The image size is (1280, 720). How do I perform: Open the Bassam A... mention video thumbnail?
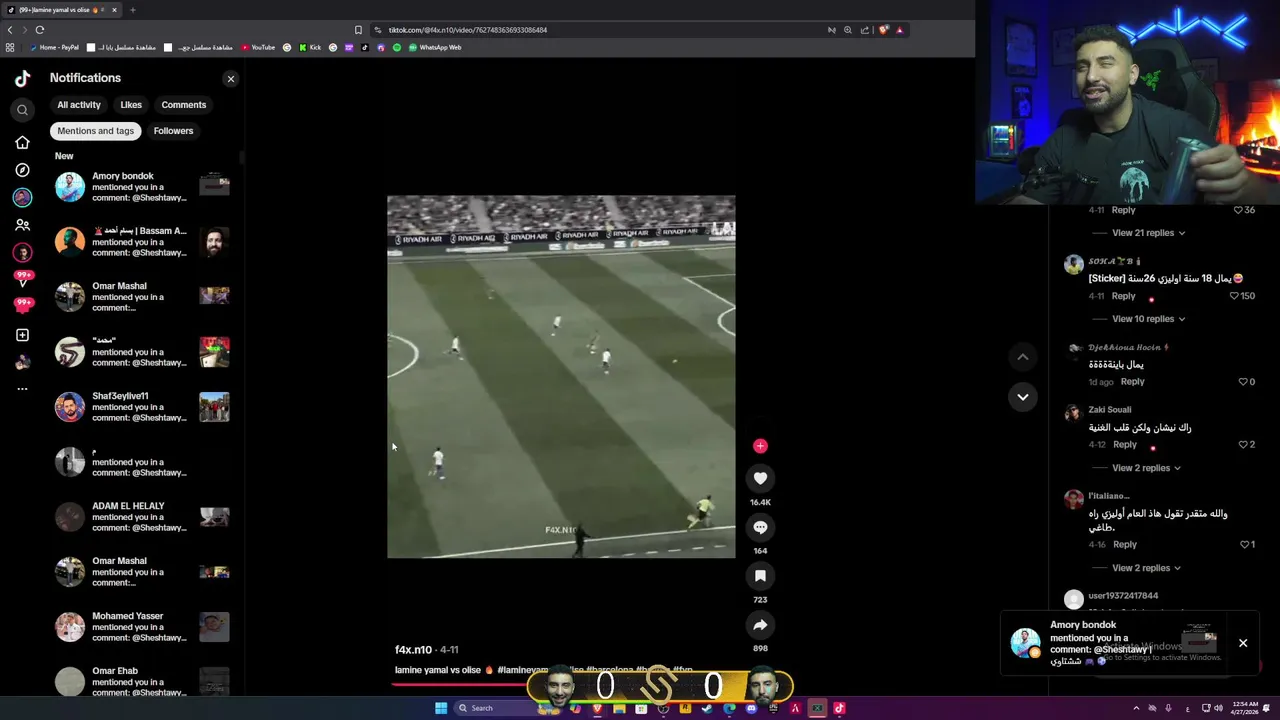pyautogui.click(x=214, y=242)
